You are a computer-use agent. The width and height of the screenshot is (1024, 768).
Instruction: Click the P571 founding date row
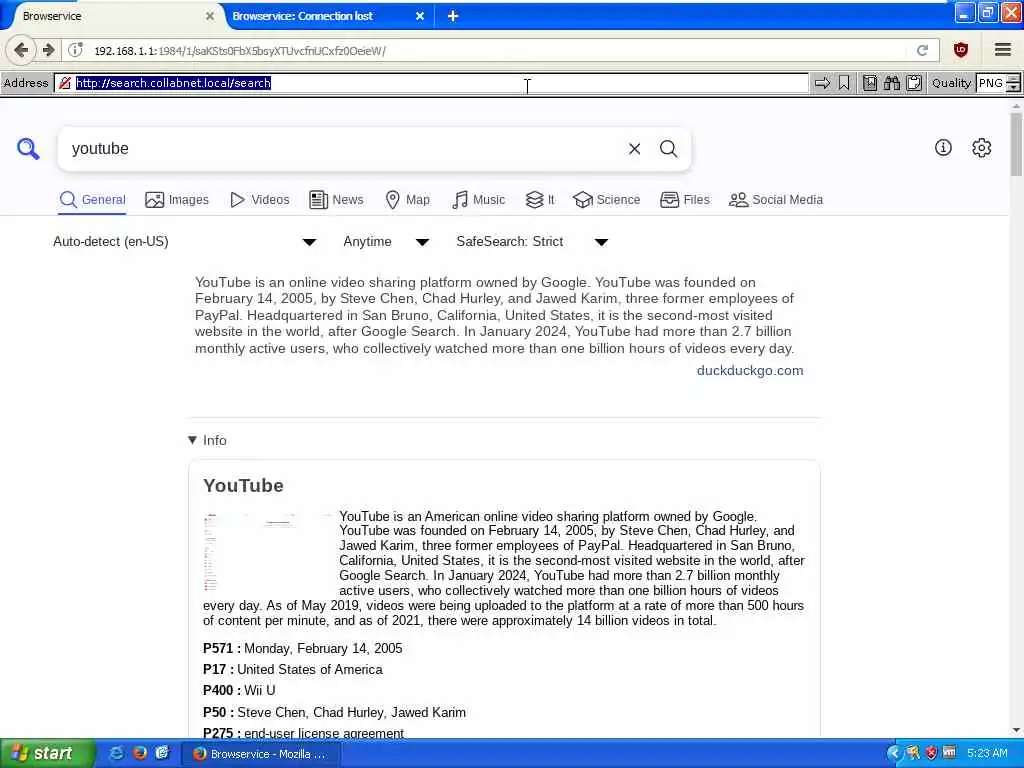click(x=302, y=648)
